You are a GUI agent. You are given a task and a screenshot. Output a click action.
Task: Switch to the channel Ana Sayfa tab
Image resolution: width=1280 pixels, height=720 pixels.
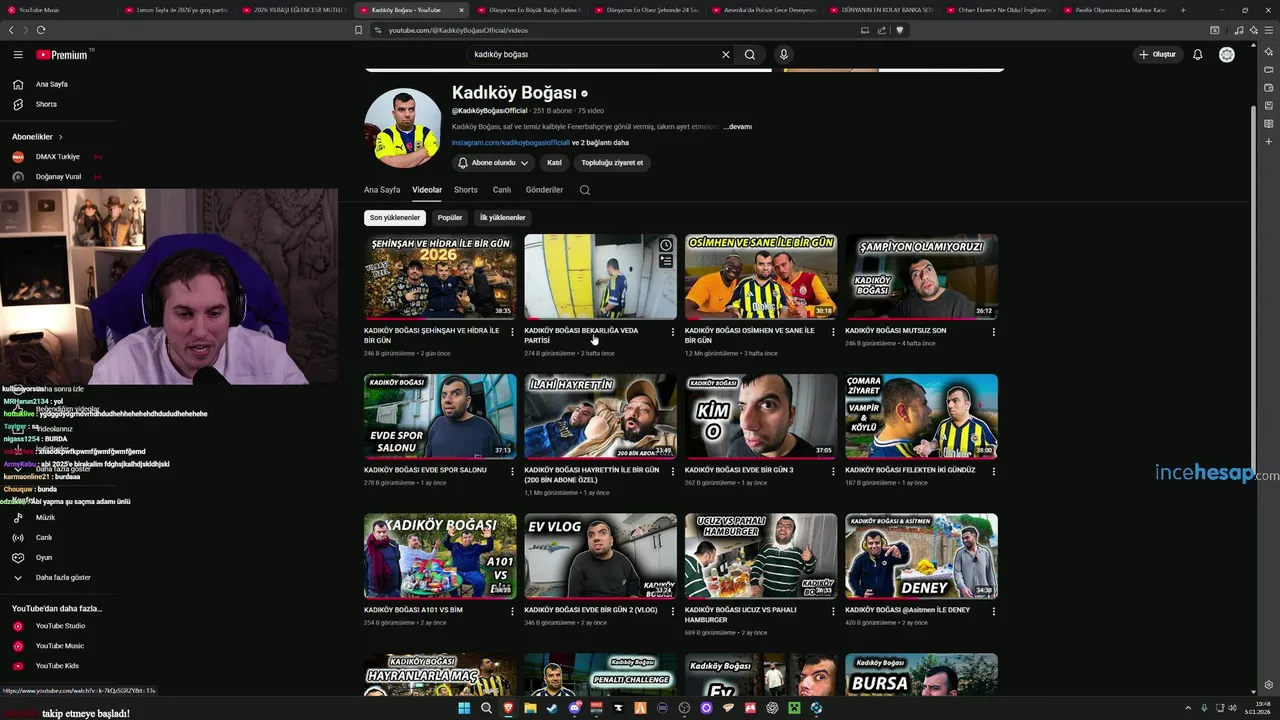(x=382, y=190)
